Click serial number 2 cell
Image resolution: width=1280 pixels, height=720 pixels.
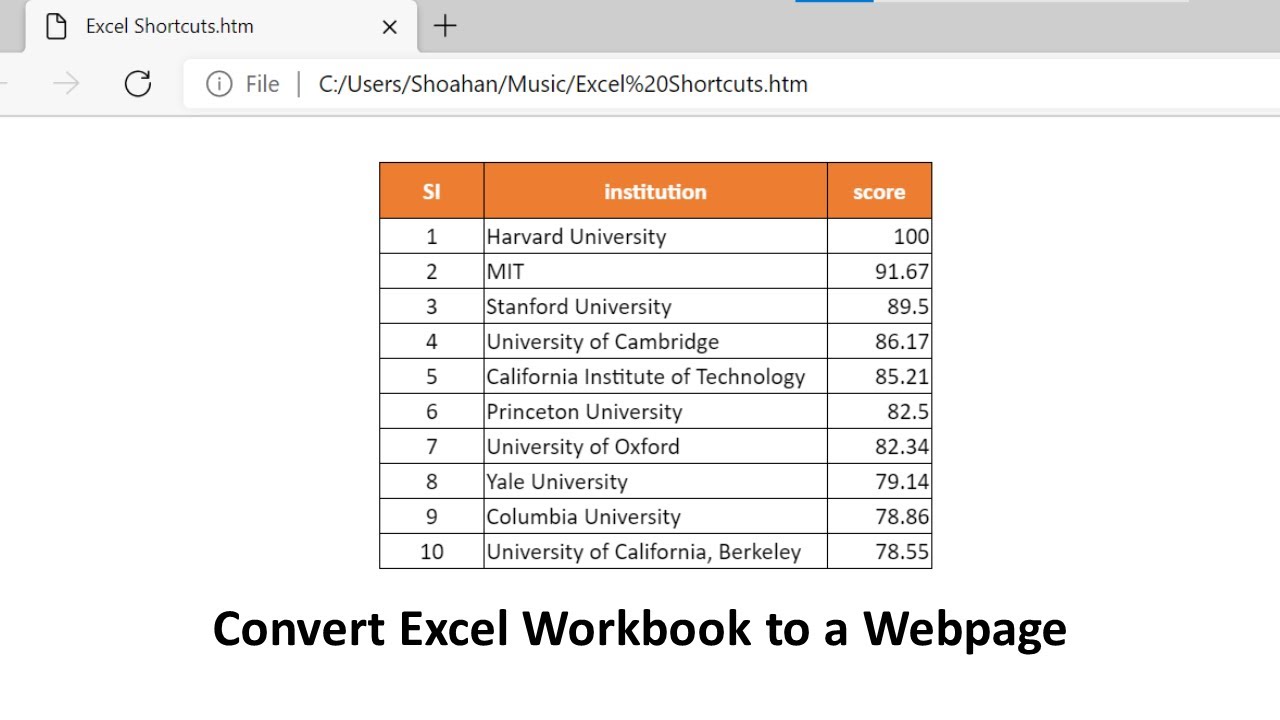pyautogui.click(x=432, y=272)
